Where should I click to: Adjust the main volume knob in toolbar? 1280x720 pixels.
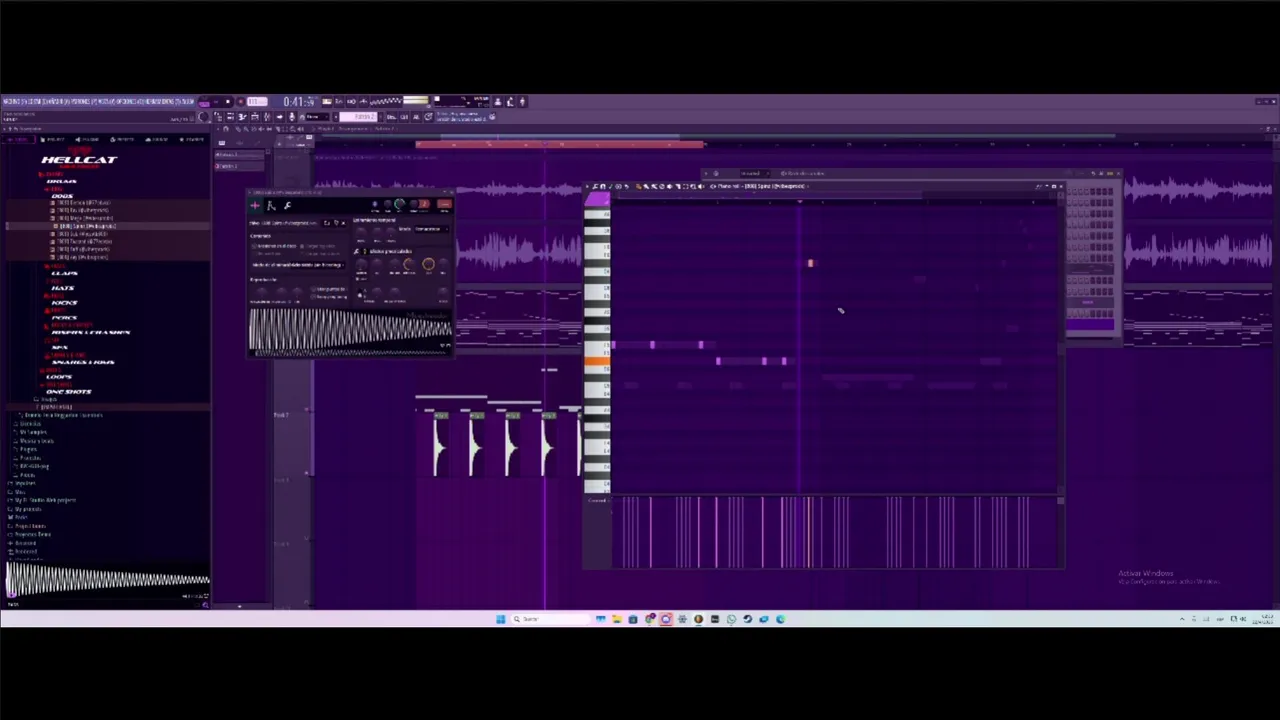coord(203,116)
